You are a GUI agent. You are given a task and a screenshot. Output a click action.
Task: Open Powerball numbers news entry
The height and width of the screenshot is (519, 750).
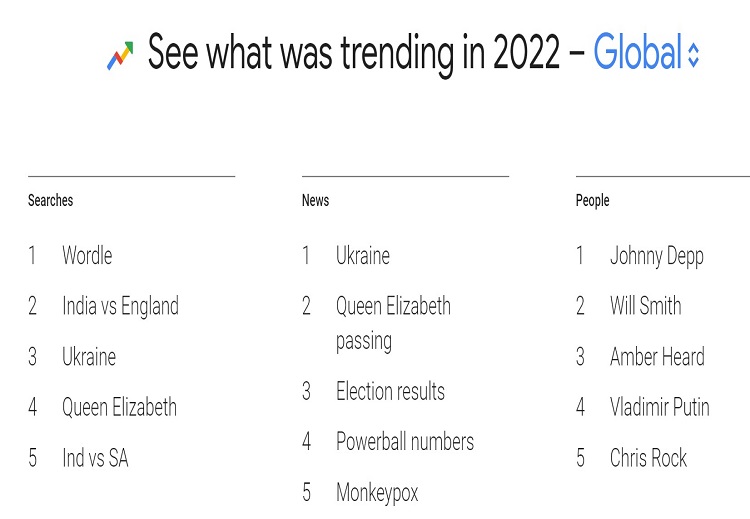[405, 442]
